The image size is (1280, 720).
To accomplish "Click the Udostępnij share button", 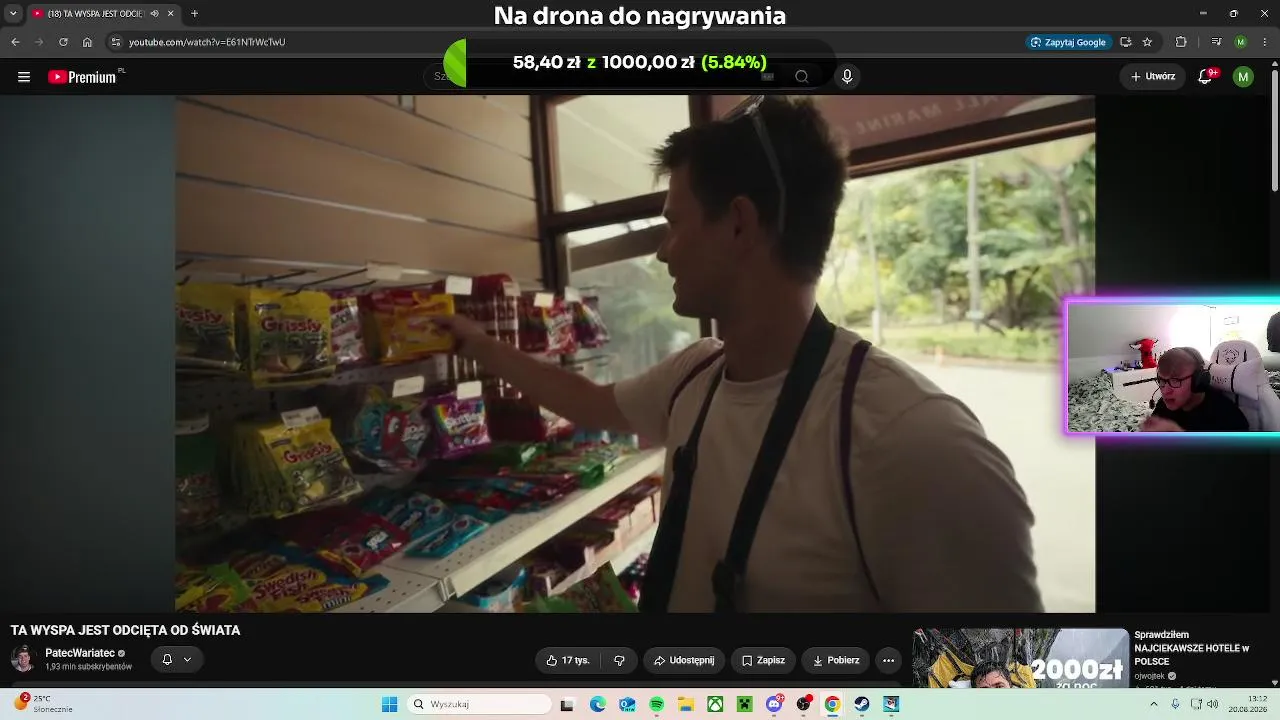I will click(684, 660).
